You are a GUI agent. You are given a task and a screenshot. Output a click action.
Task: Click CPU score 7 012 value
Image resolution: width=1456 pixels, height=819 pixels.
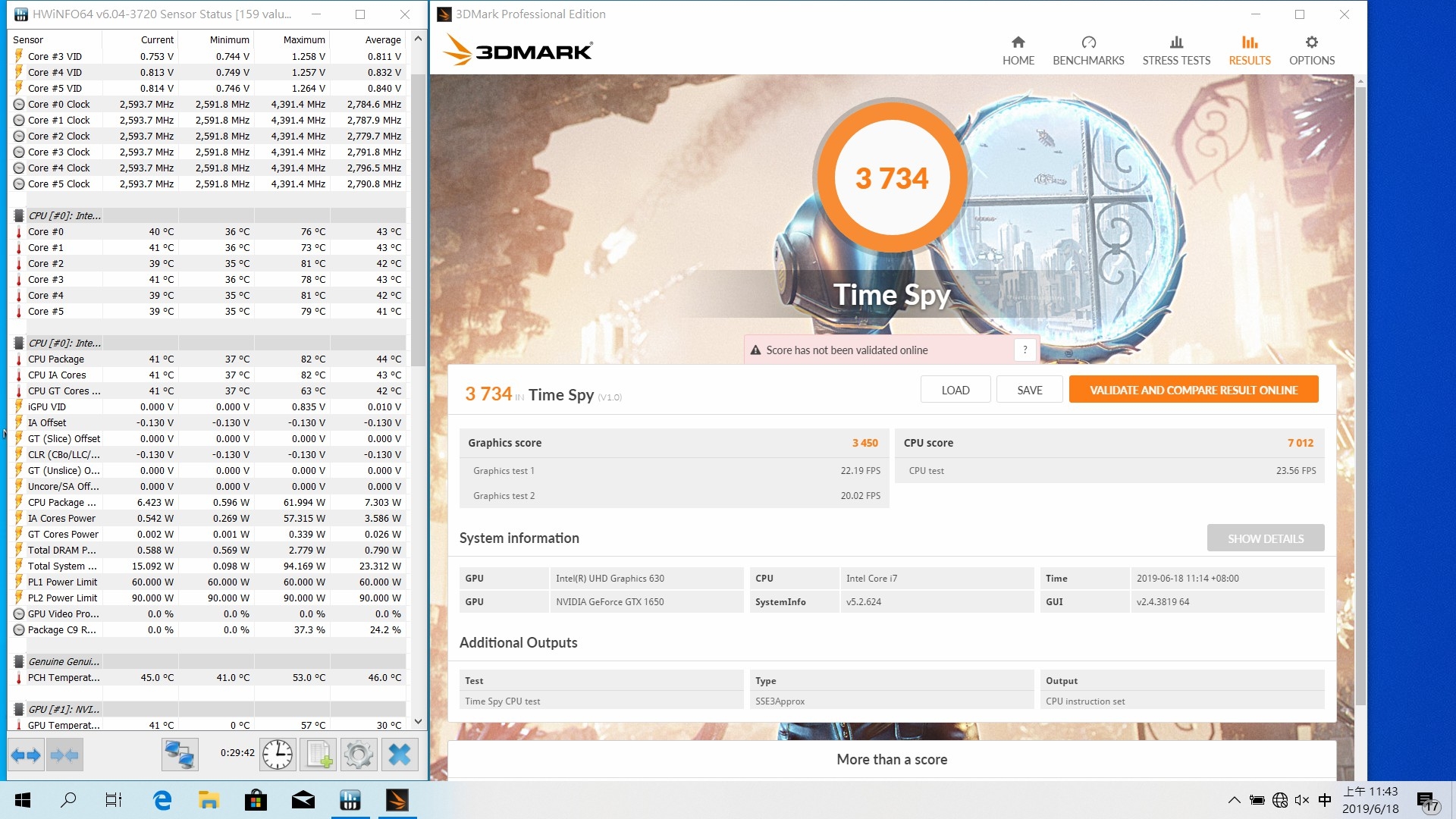[x=1300, y=443]
